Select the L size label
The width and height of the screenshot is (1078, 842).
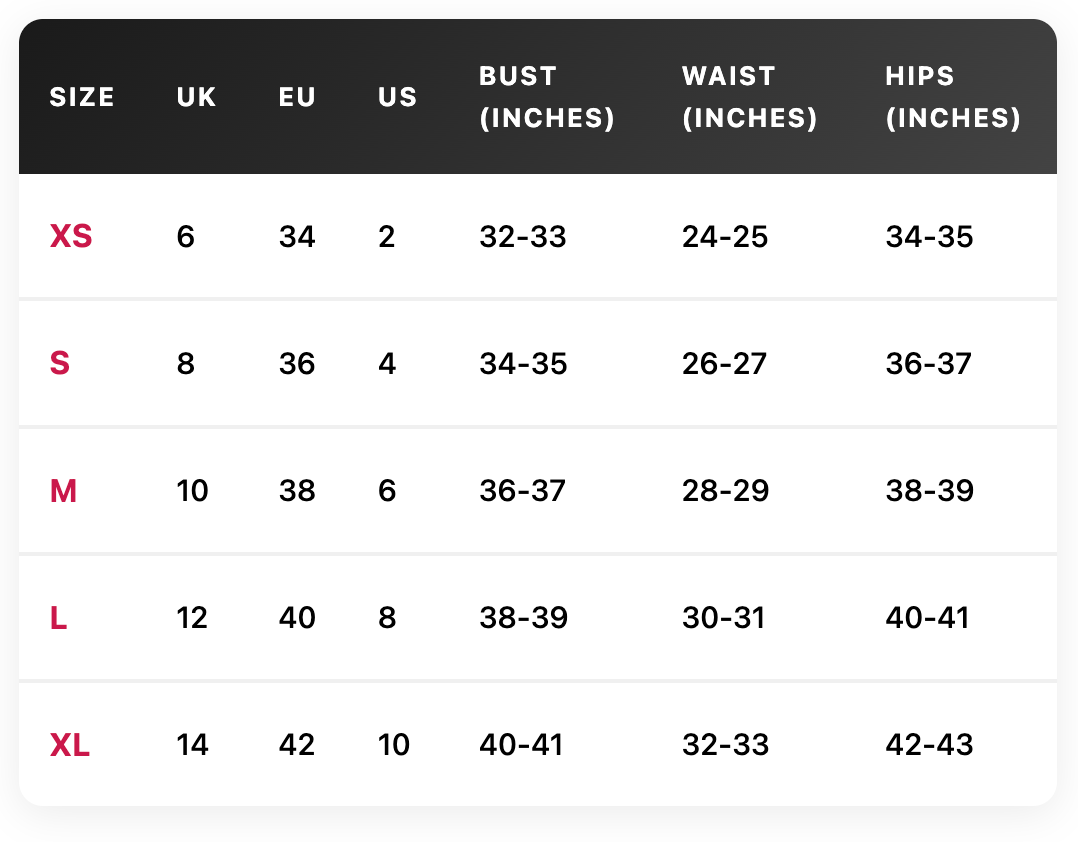58,618
